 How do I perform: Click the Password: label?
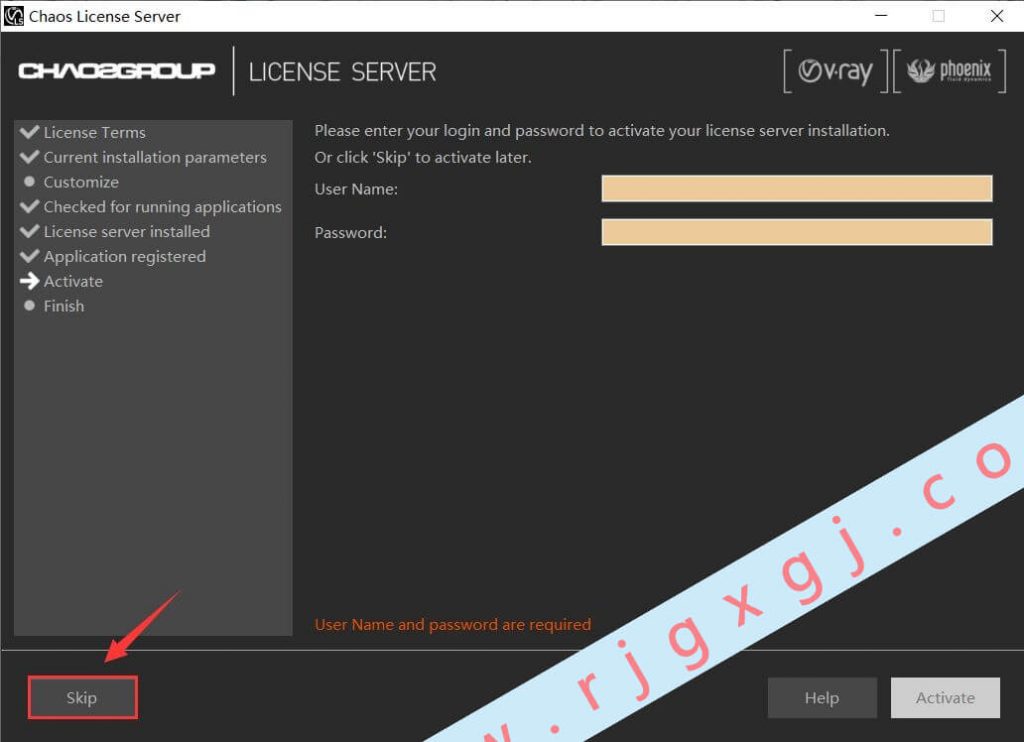coord(351,233)
